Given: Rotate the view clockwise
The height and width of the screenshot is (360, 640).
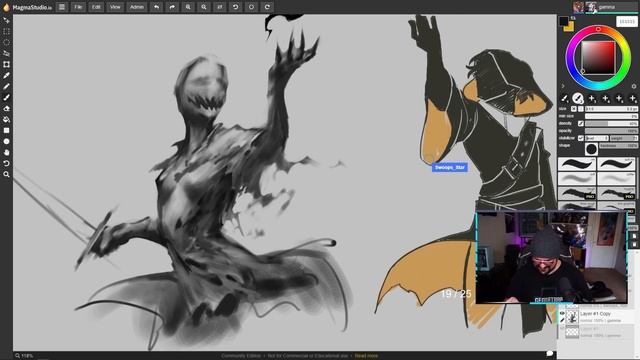Looking at the screenshot, I should click(267, 7).
